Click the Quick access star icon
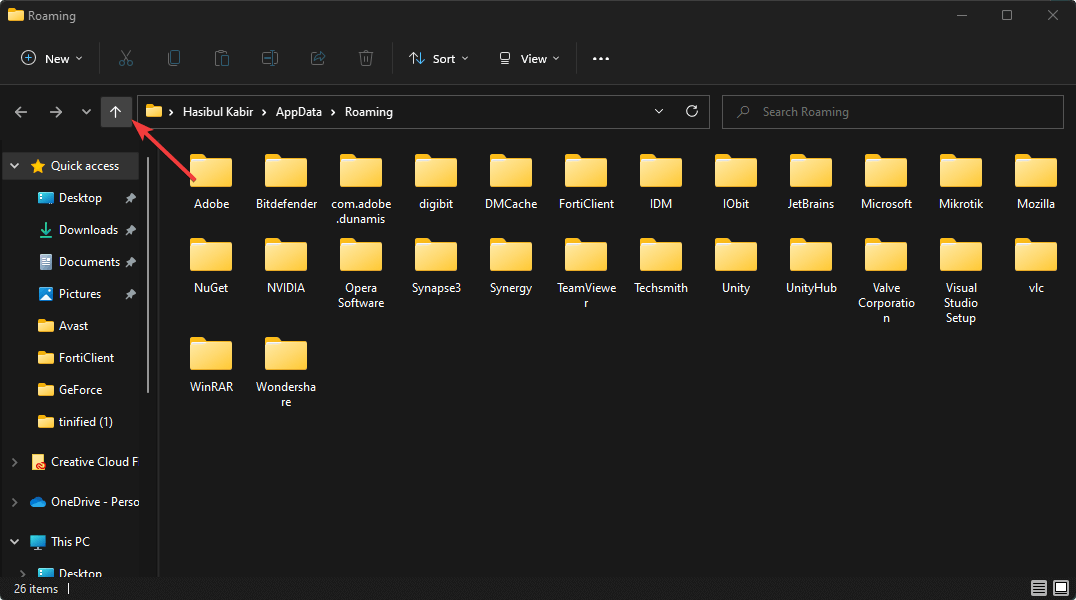 37,165
